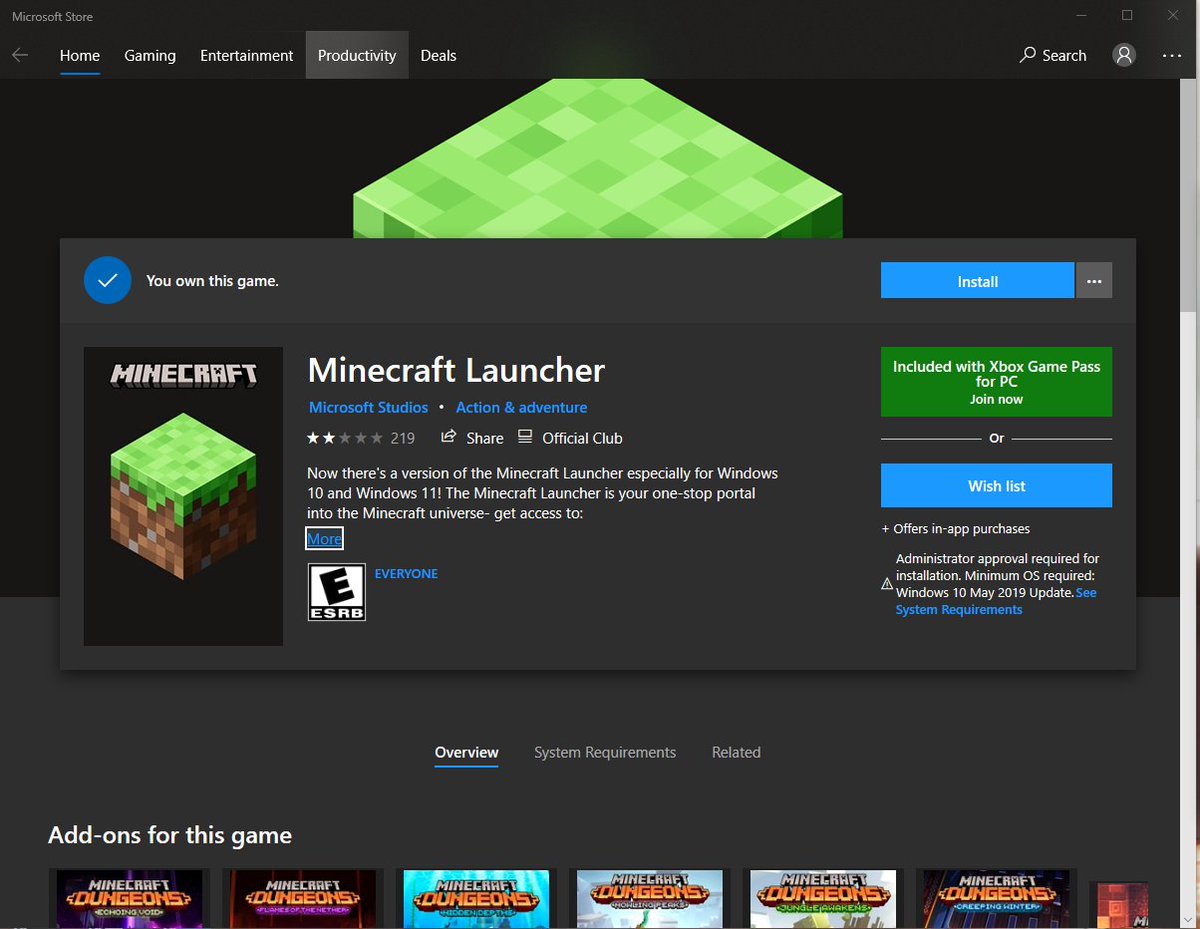Click the blue Install button

[977, 281]
